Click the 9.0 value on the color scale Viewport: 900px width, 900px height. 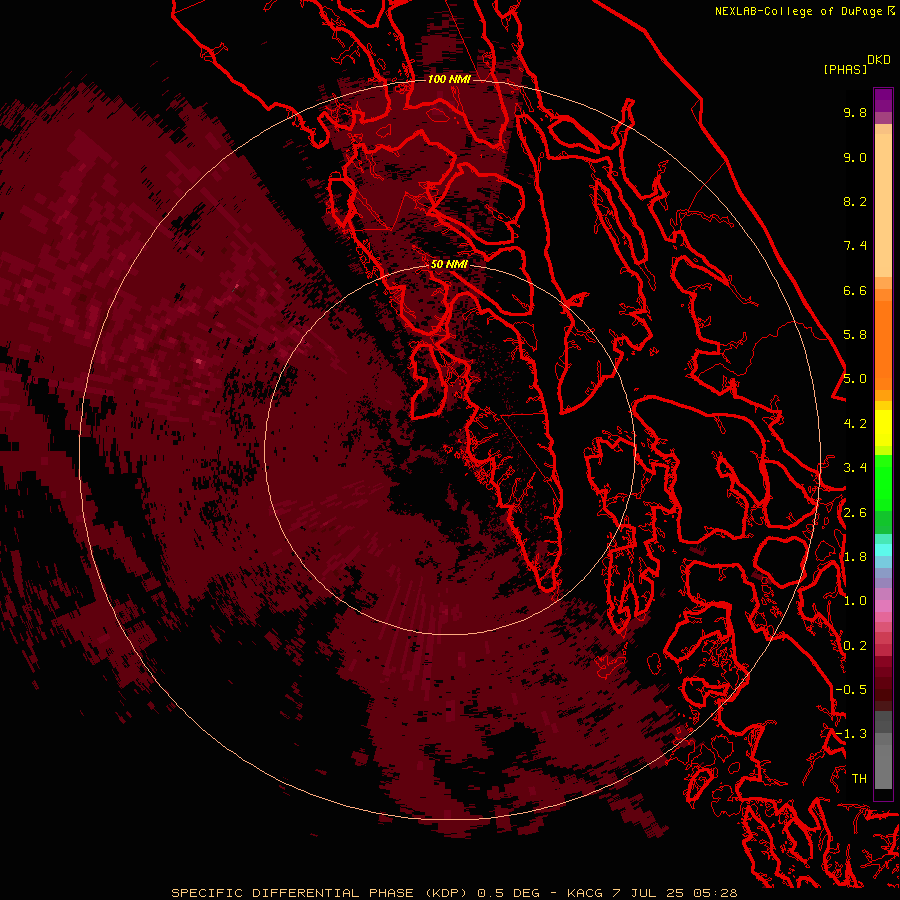[855, 157]
